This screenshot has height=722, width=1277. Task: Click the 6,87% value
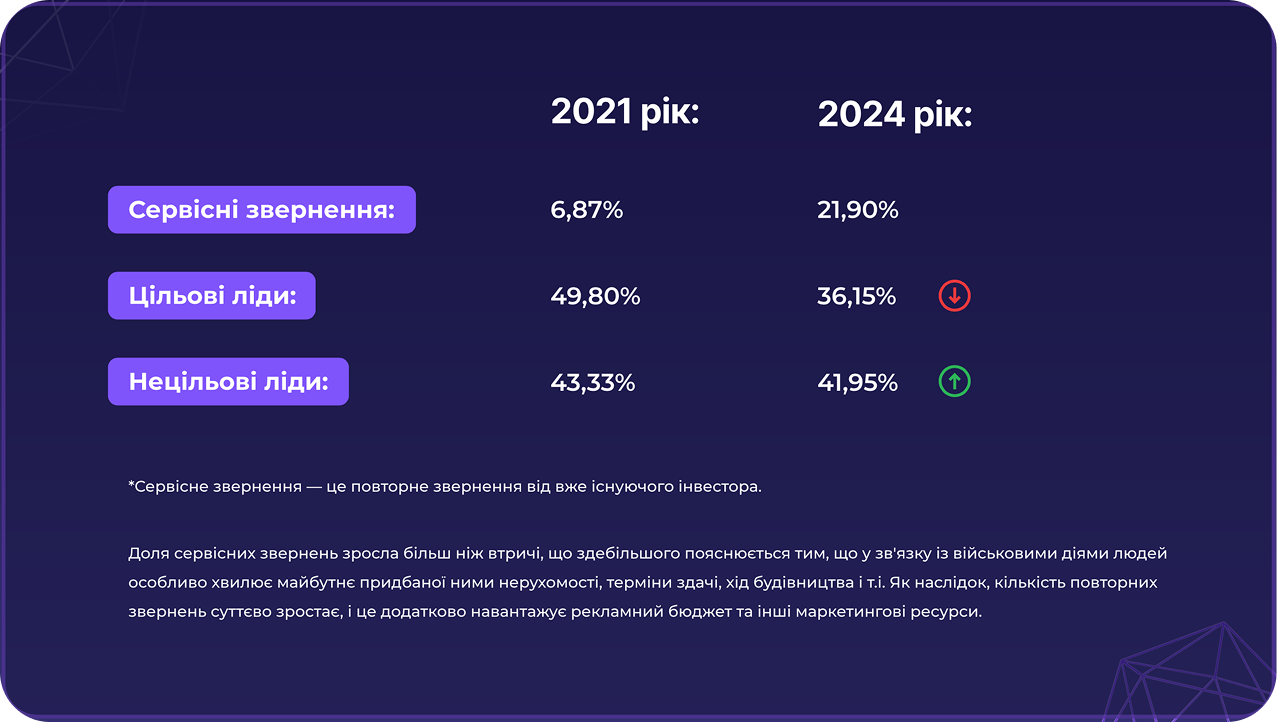[587, 210]
